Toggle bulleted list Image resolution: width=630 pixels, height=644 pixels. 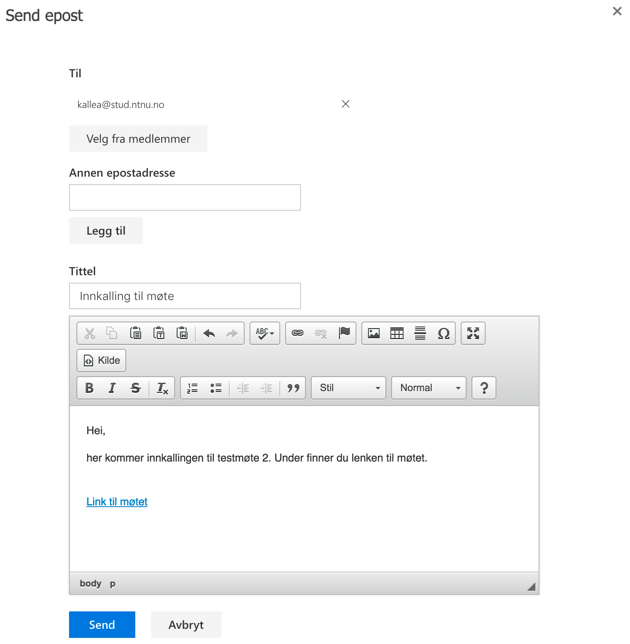click(216, 388)
